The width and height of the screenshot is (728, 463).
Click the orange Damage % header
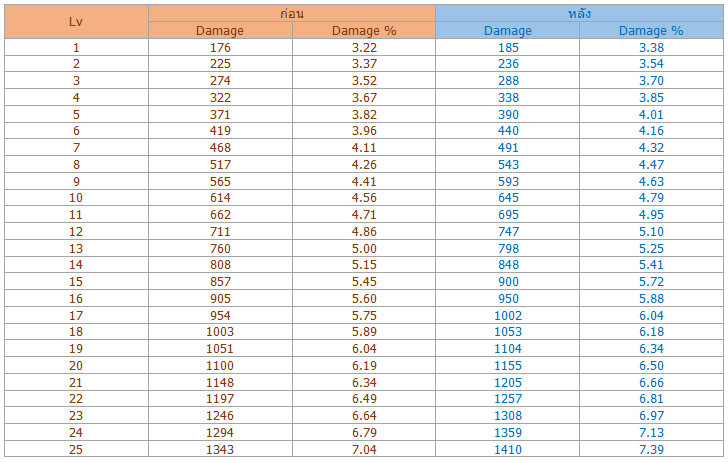coord(364,31)
